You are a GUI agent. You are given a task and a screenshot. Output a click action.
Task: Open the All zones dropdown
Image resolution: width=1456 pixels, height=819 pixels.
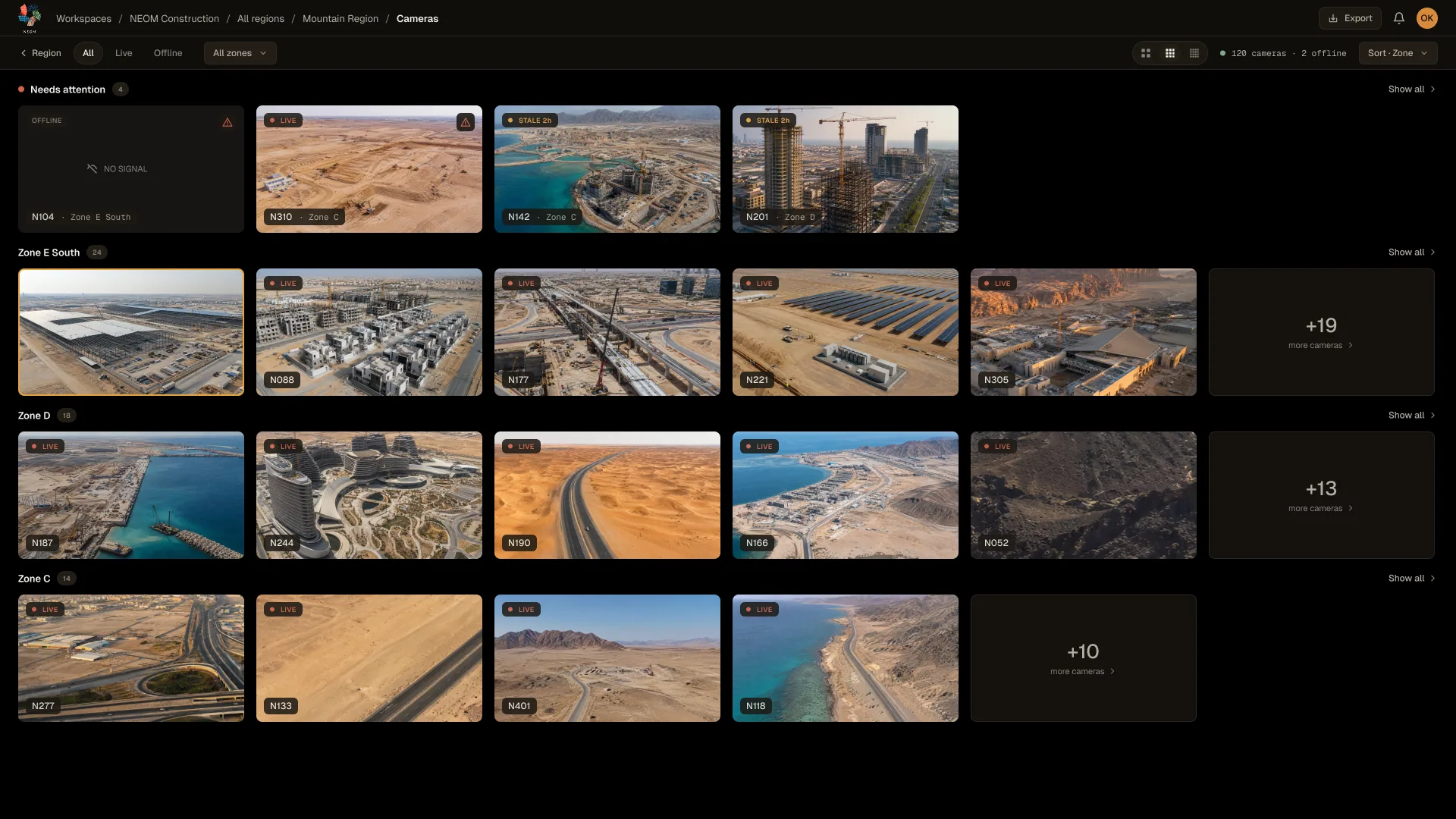pyautogui.click(x=240, y=53)
